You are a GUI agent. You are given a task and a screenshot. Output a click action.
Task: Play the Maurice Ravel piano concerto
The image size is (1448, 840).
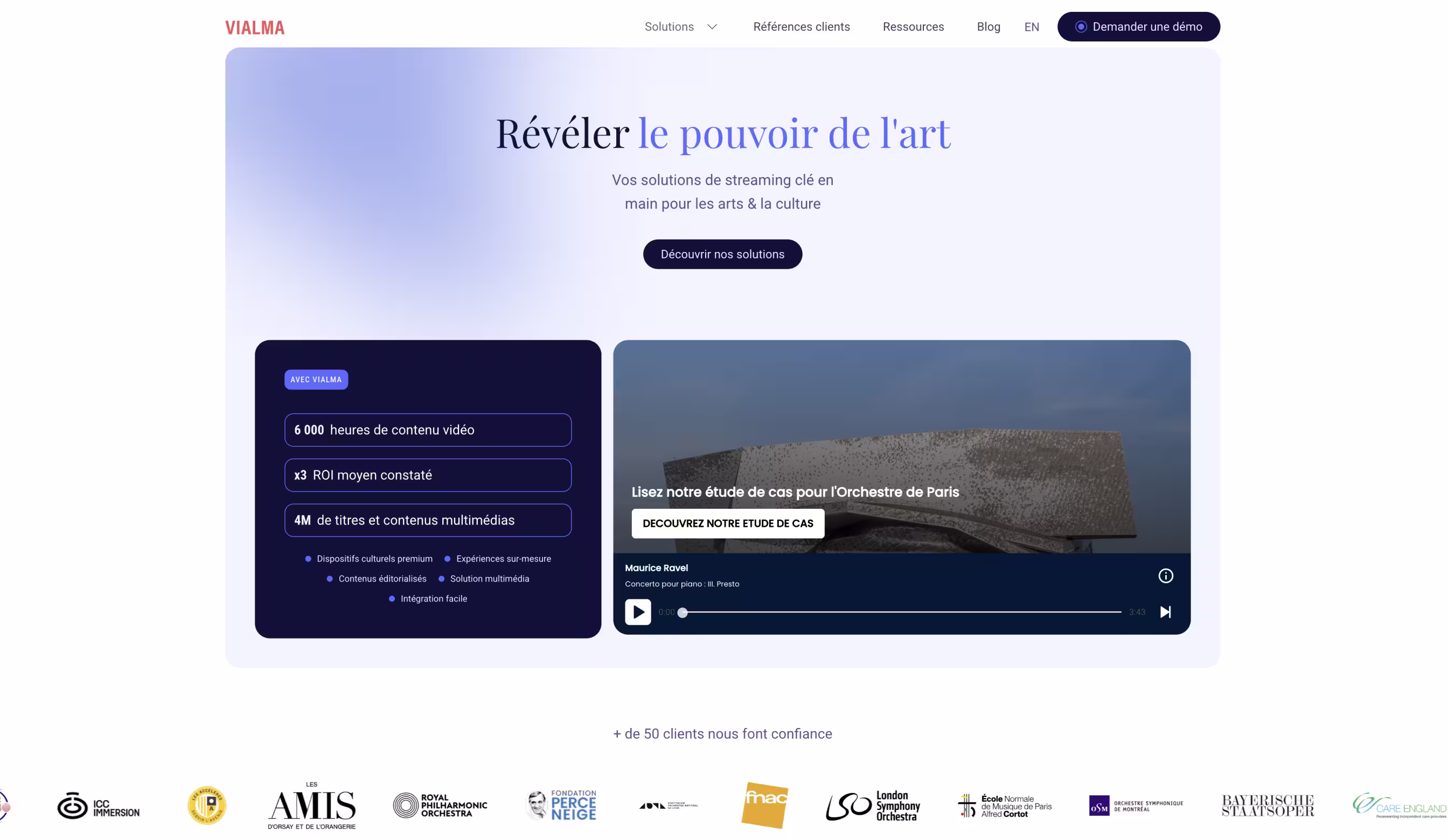(637, 612)
